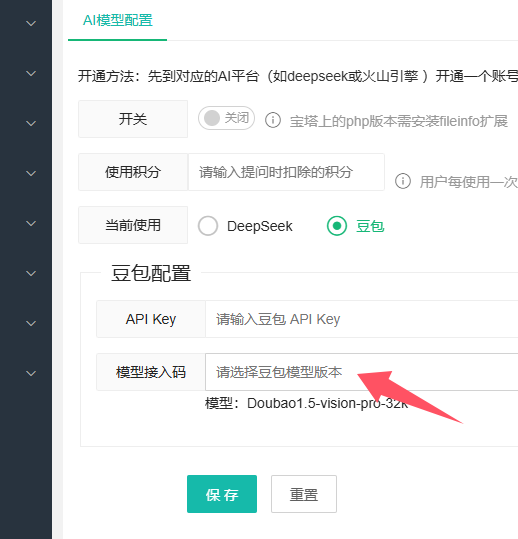Image resolution: width=518 pixels, height=539 pixels.
Task: Expand the sixth sidebar chevron
Action: [31, 273]
